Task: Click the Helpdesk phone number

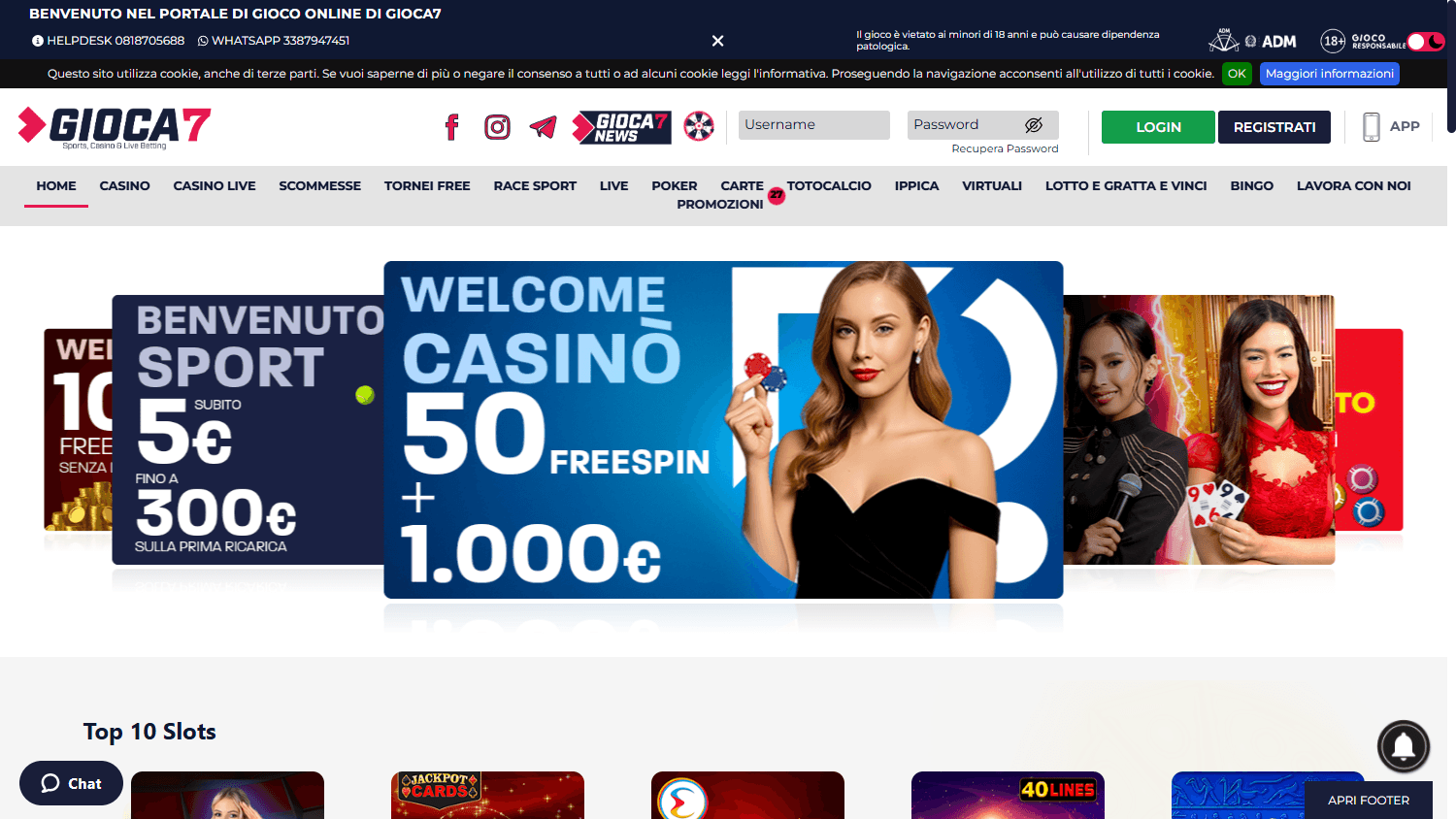Action: click(108, 41)
